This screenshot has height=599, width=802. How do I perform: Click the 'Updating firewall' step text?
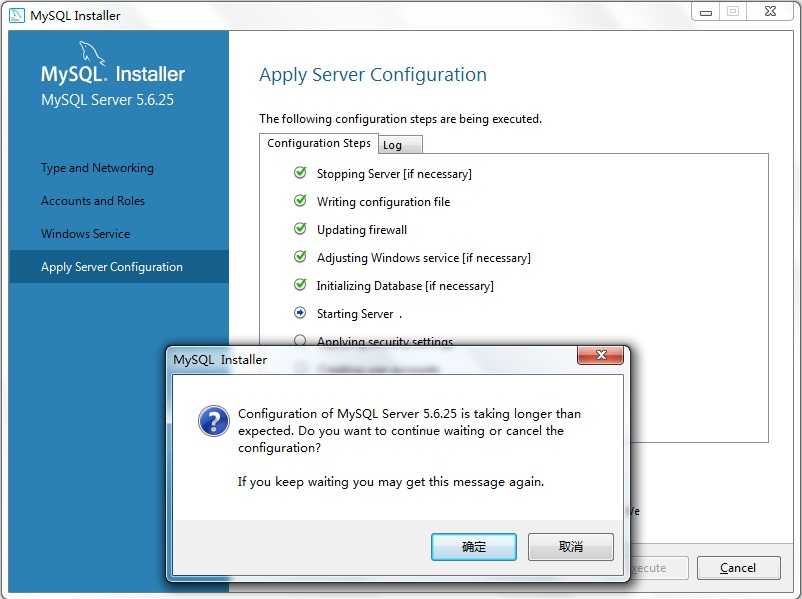click(362, 230)
